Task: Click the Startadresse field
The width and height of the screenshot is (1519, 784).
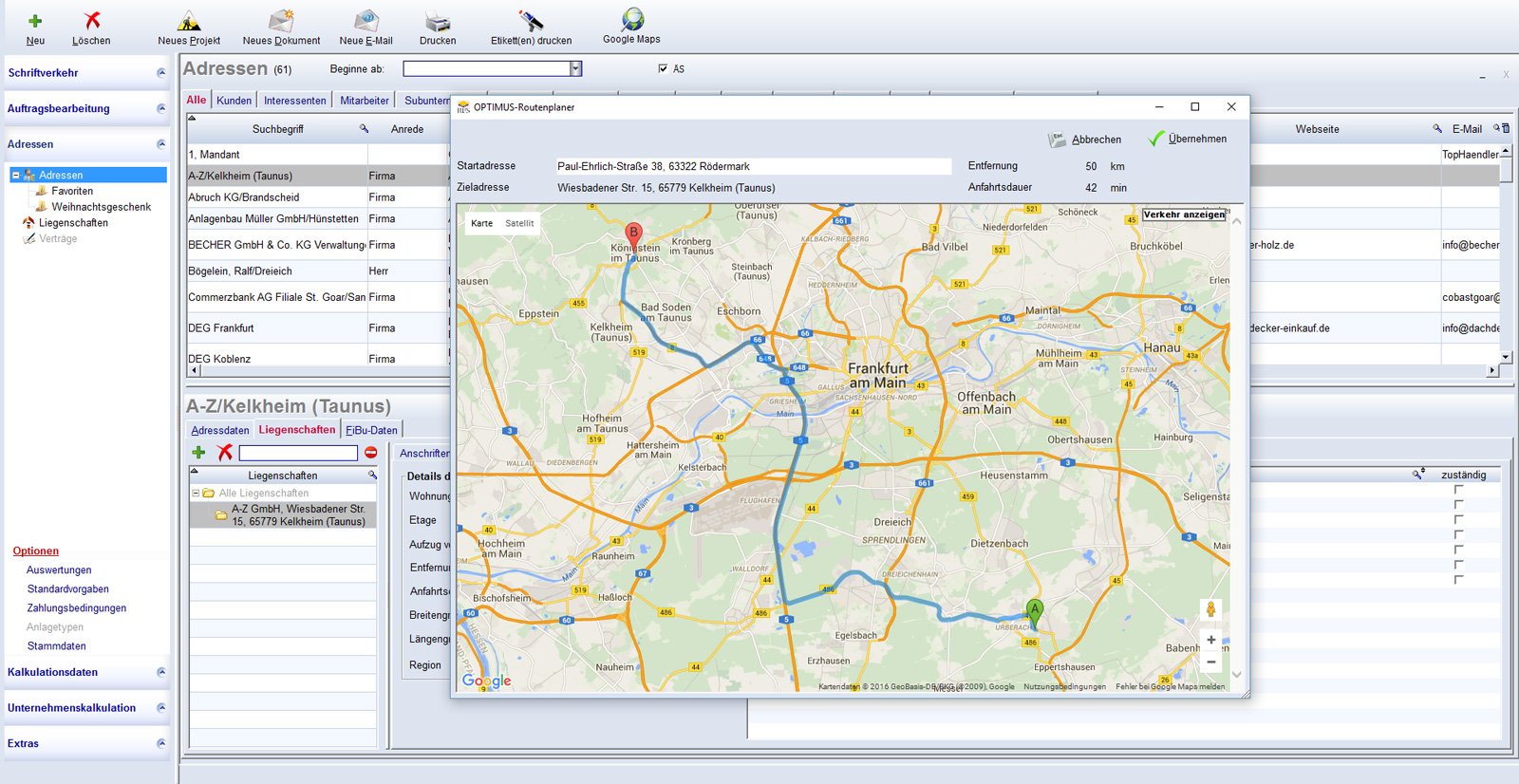Action: click(x=754, y=166)
